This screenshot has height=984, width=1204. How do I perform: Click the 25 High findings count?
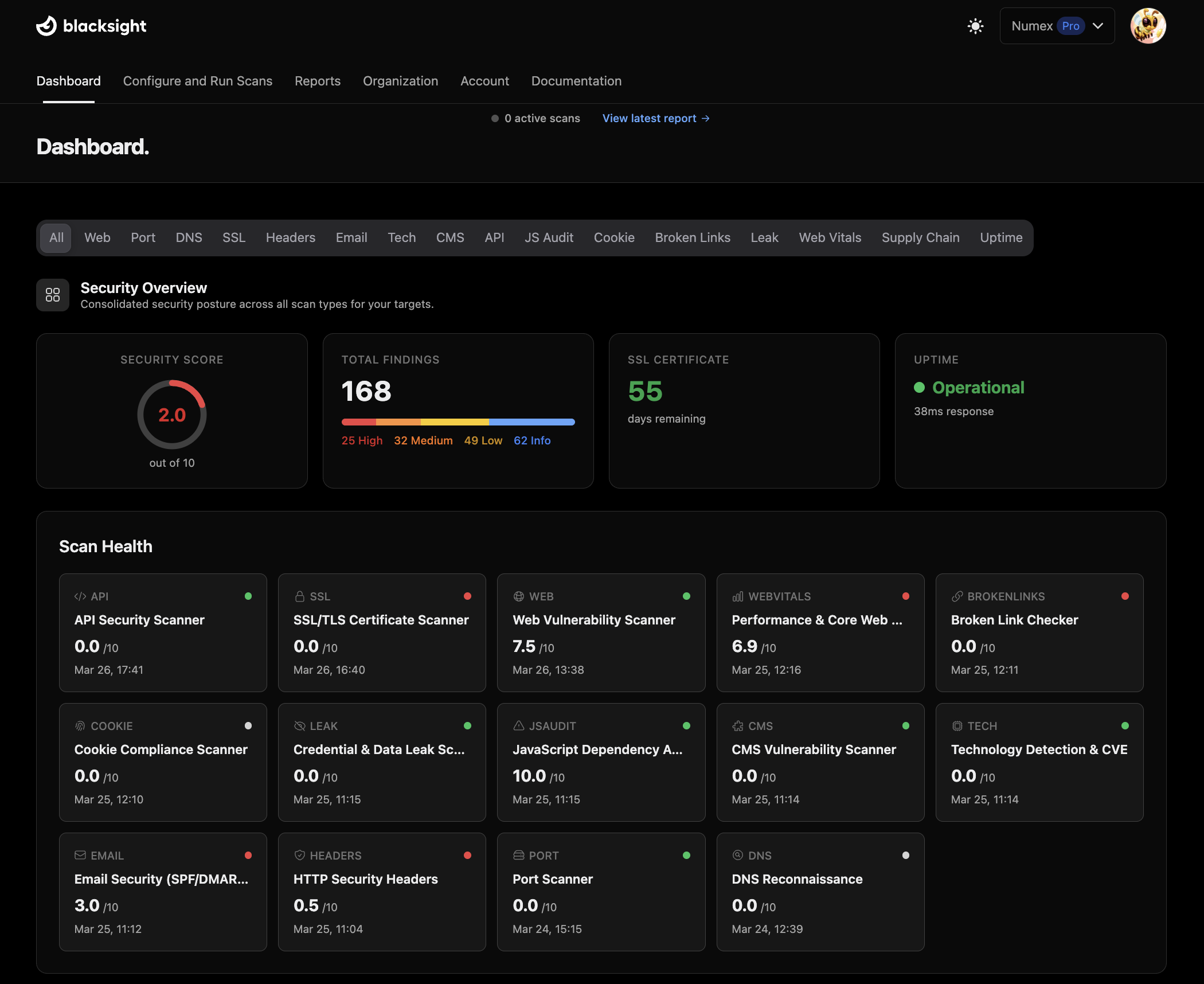[362, 440]
